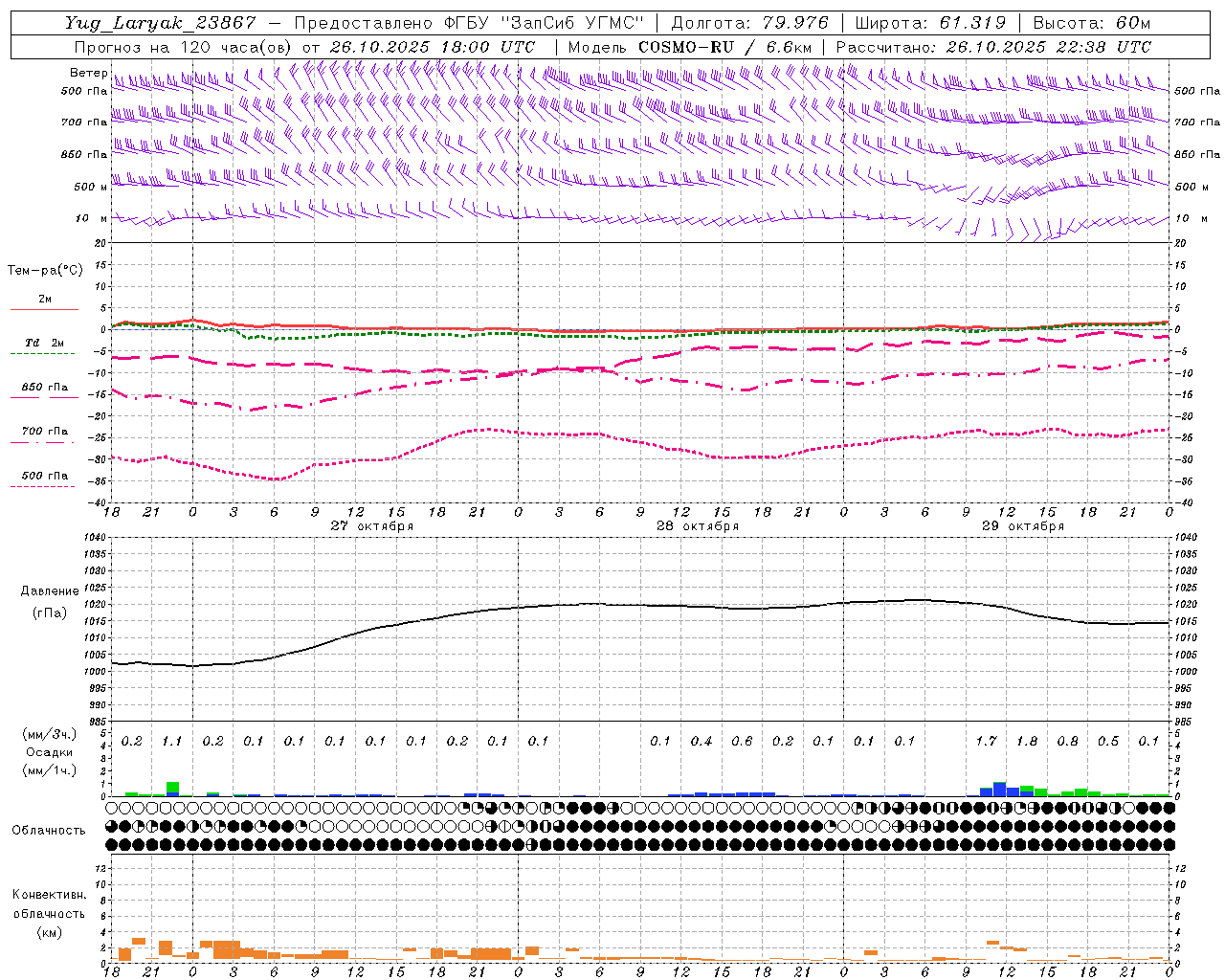The width and height of the screenshot is (1225, 980).
Task: Click the '(км)' unit under convective cloudiness
Action: (50, 931)
